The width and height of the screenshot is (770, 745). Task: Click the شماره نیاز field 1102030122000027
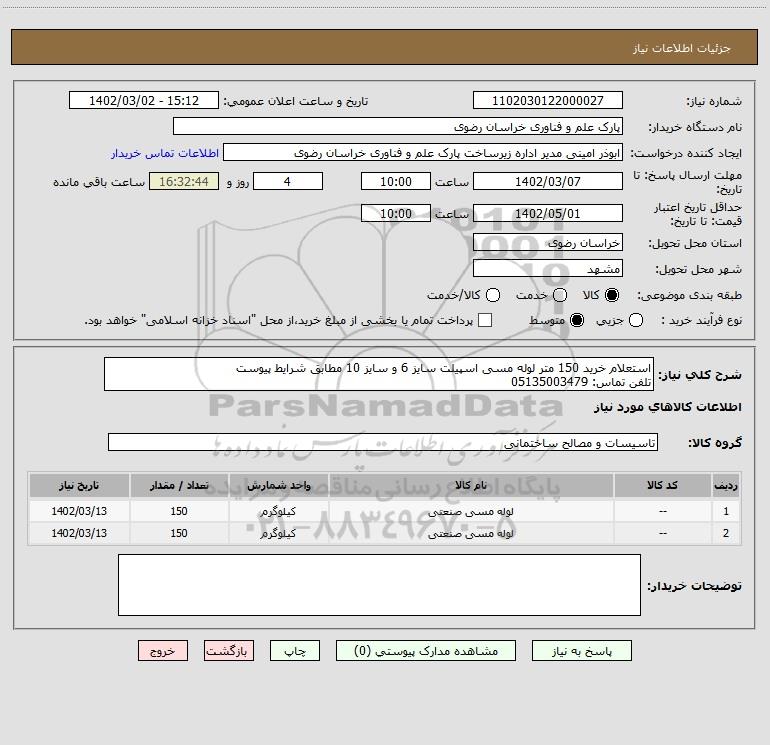coord(548,100)
